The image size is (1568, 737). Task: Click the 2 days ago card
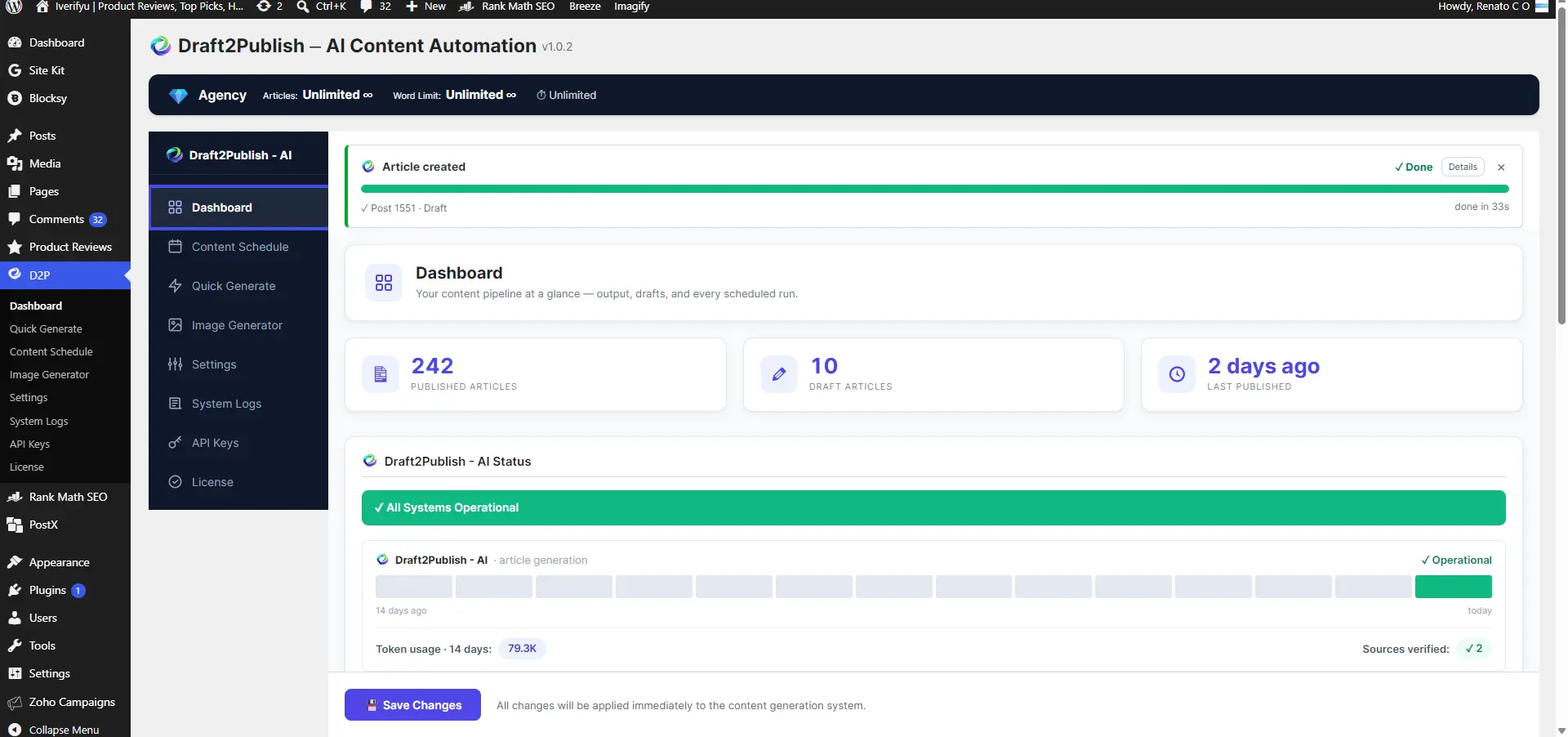1332,374
